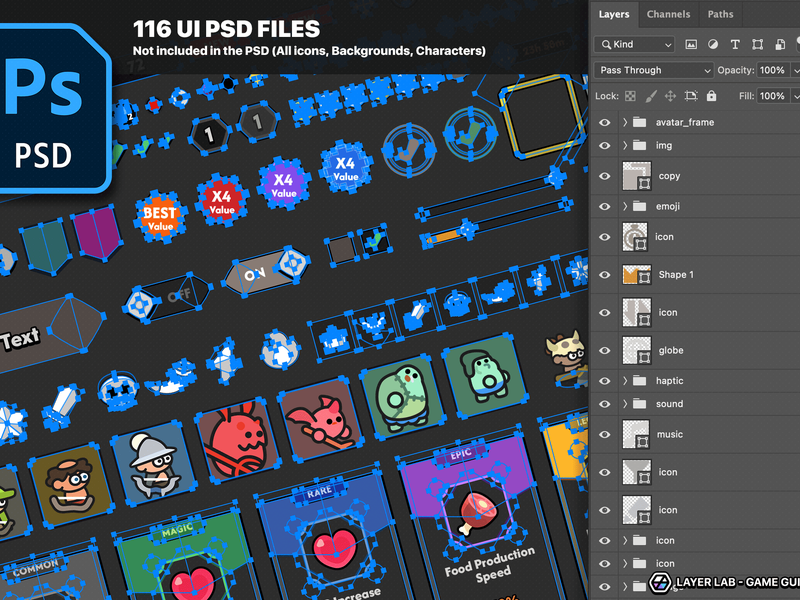Select the layer name "music"
This screenshot has height=600, width=800.
pos(670,434)
